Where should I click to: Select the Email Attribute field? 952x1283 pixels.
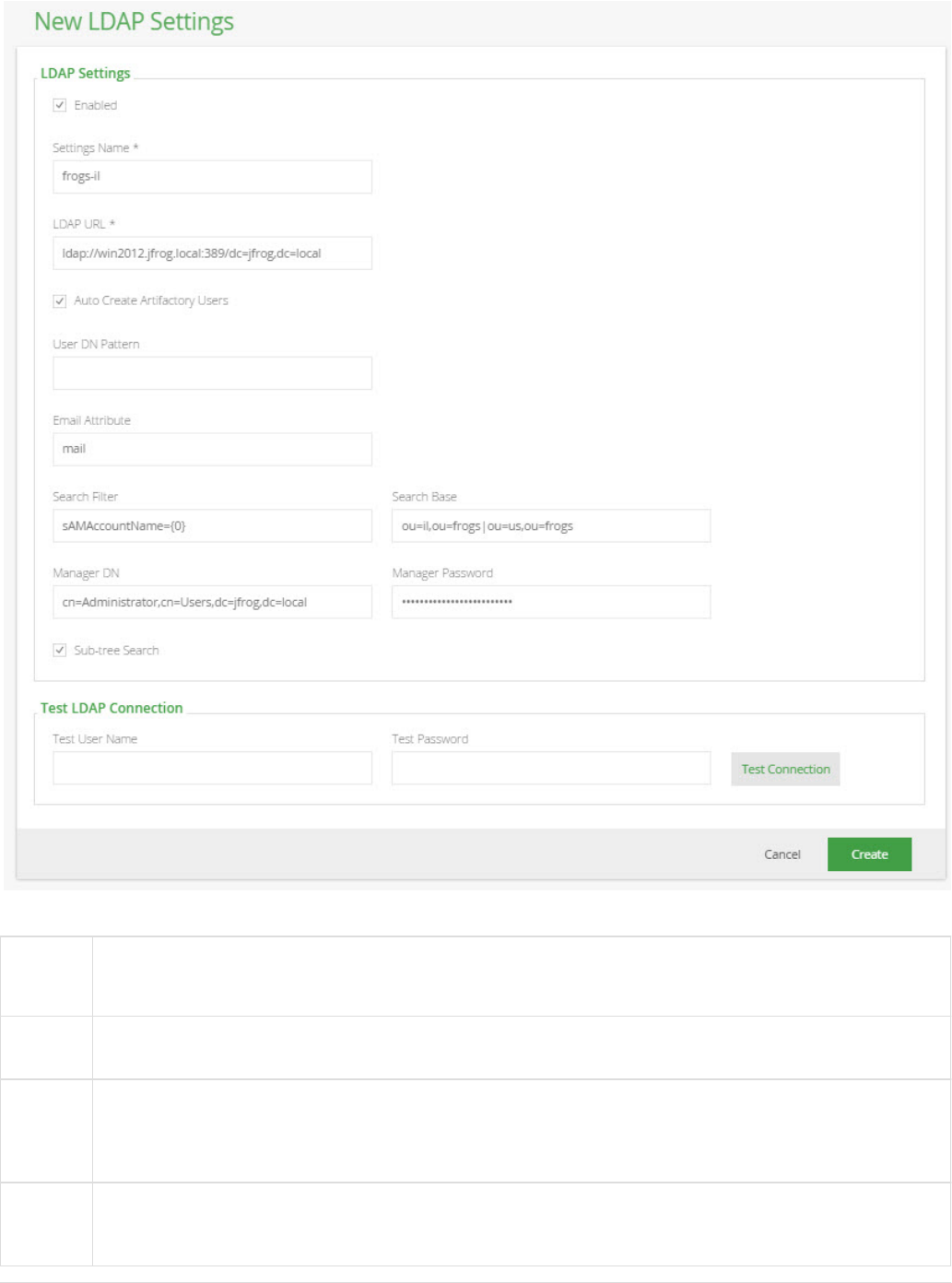pos(212,449)
